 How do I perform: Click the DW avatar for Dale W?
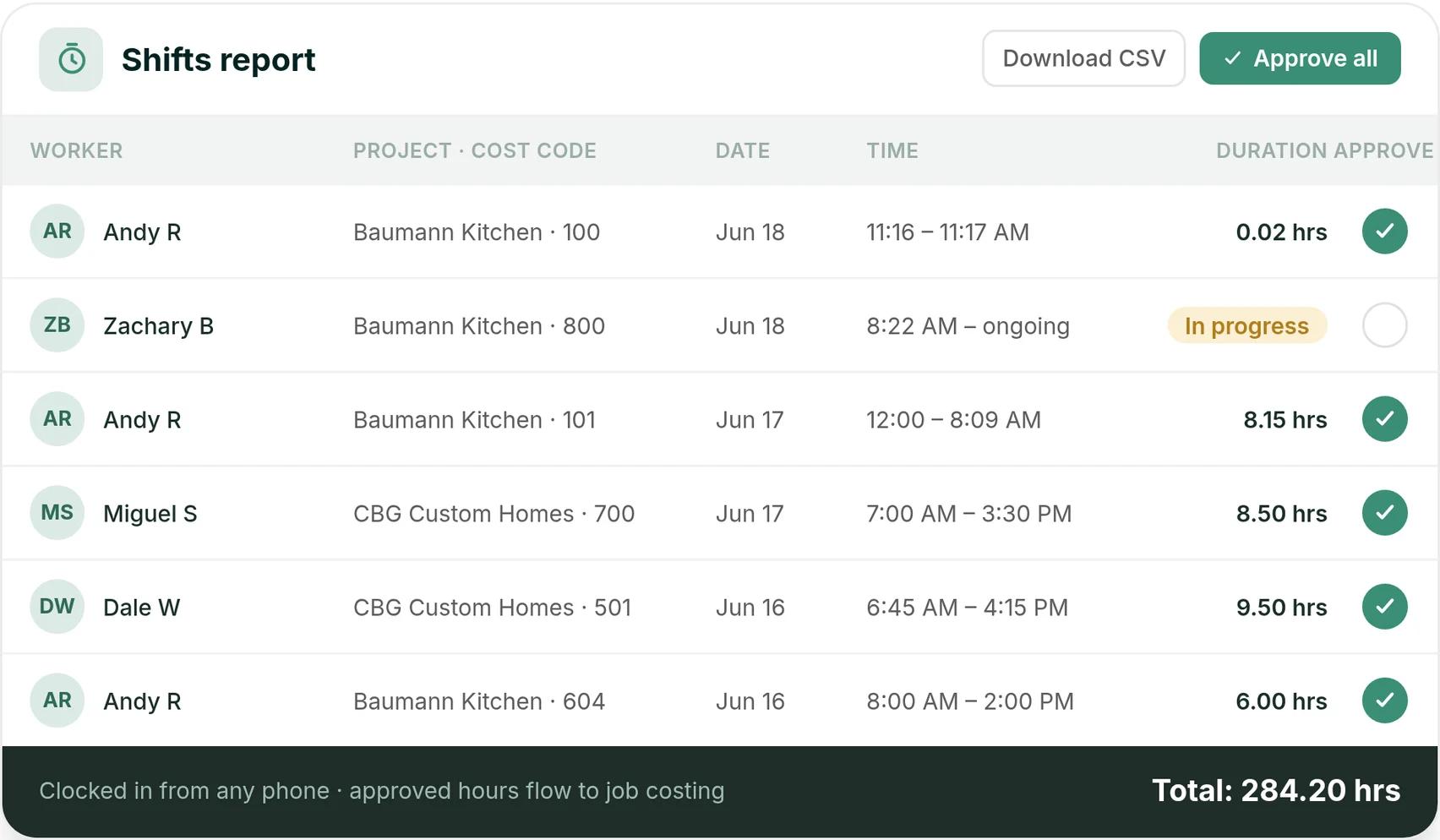click(x=57, y=607)
